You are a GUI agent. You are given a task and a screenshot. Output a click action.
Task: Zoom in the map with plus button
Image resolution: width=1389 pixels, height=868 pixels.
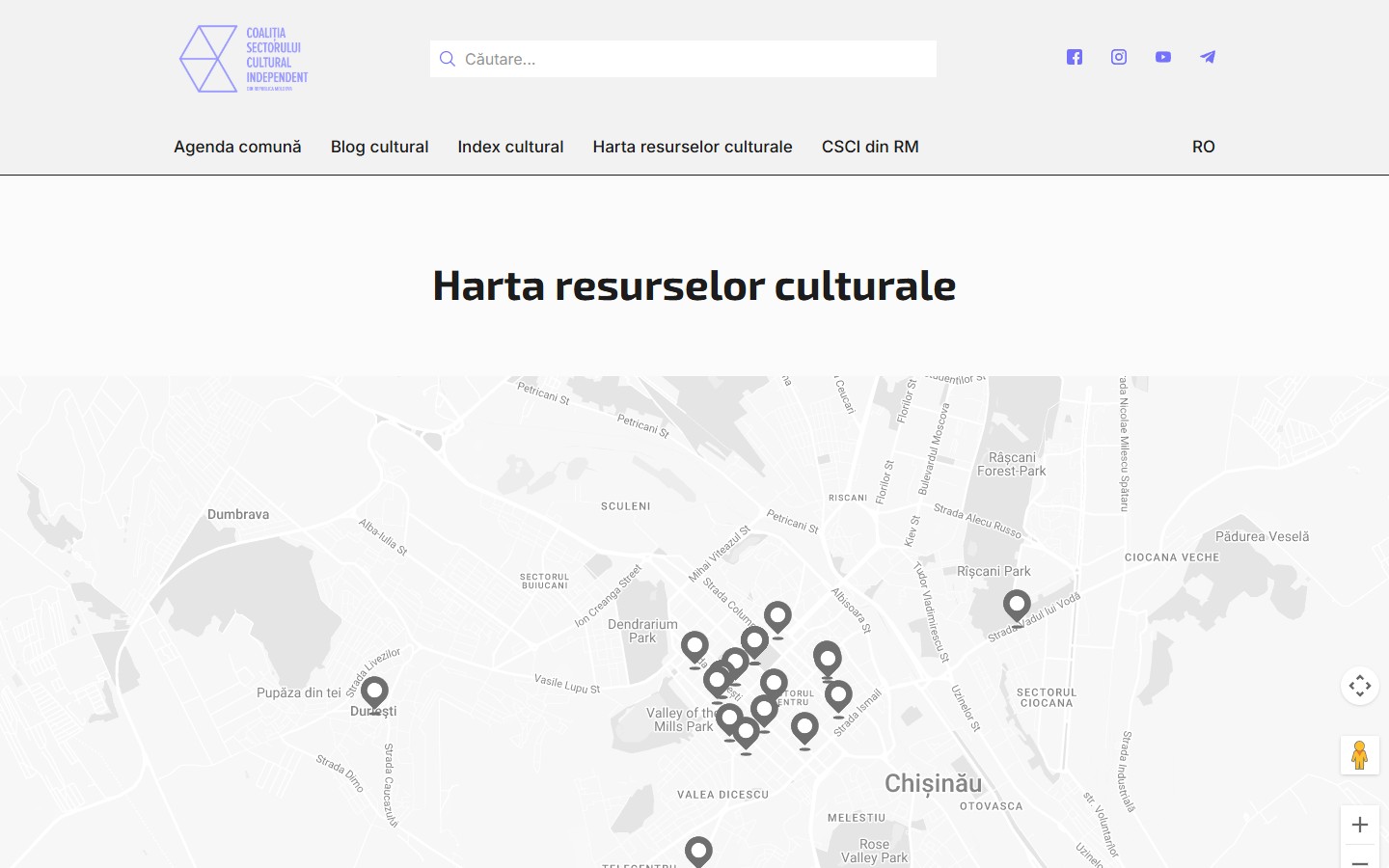coord(1360,825)
